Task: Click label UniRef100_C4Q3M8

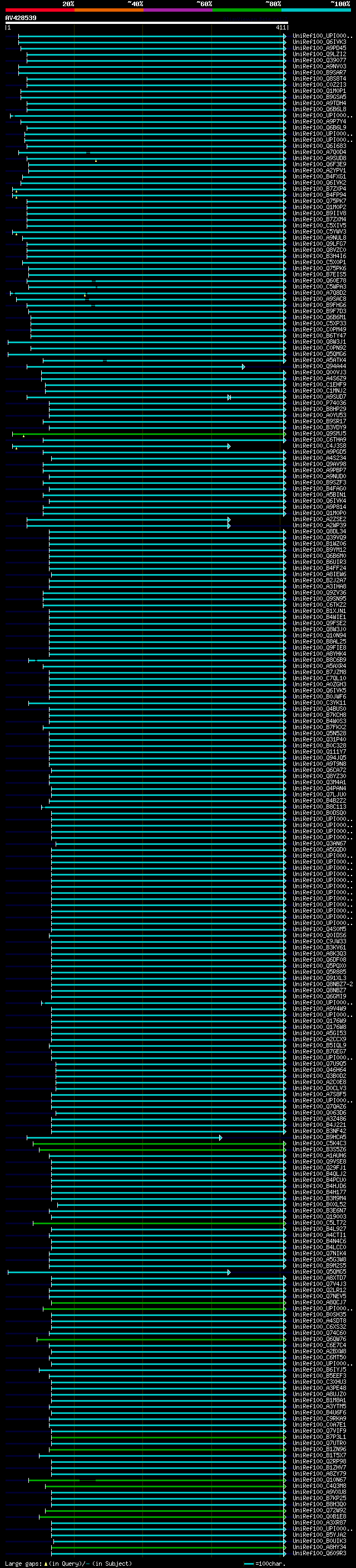Action: click(319, 1486)
